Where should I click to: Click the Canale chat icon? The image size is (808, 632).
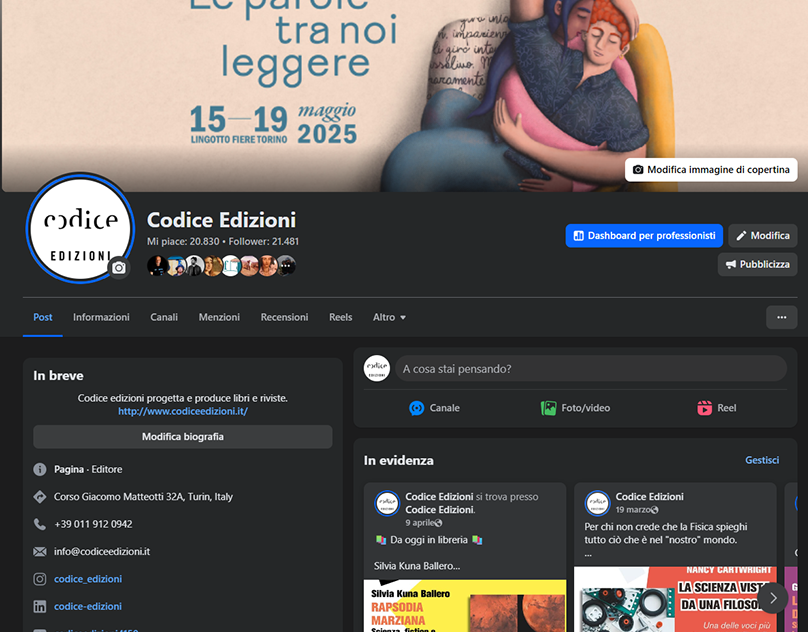coord(416,408)
